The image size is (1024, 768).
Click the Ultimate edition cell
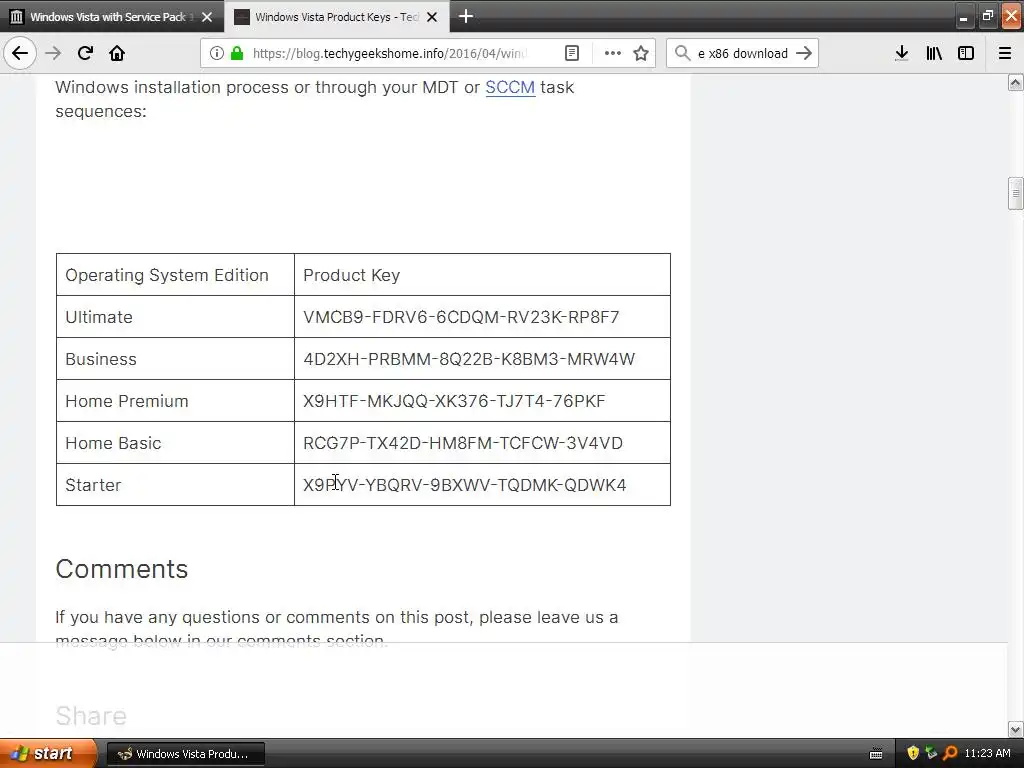(x=175, y=317)
